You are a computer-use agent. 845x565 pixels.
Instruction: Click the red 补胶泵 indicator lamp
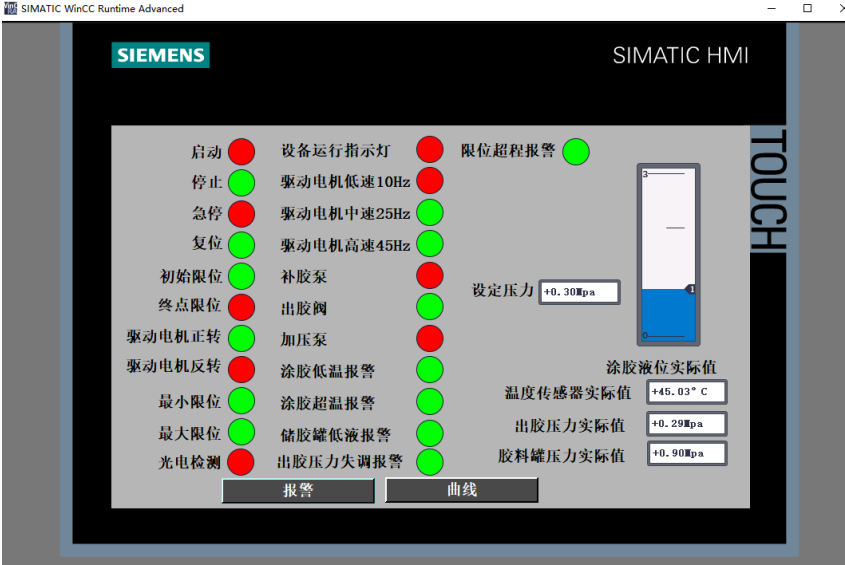430,275
